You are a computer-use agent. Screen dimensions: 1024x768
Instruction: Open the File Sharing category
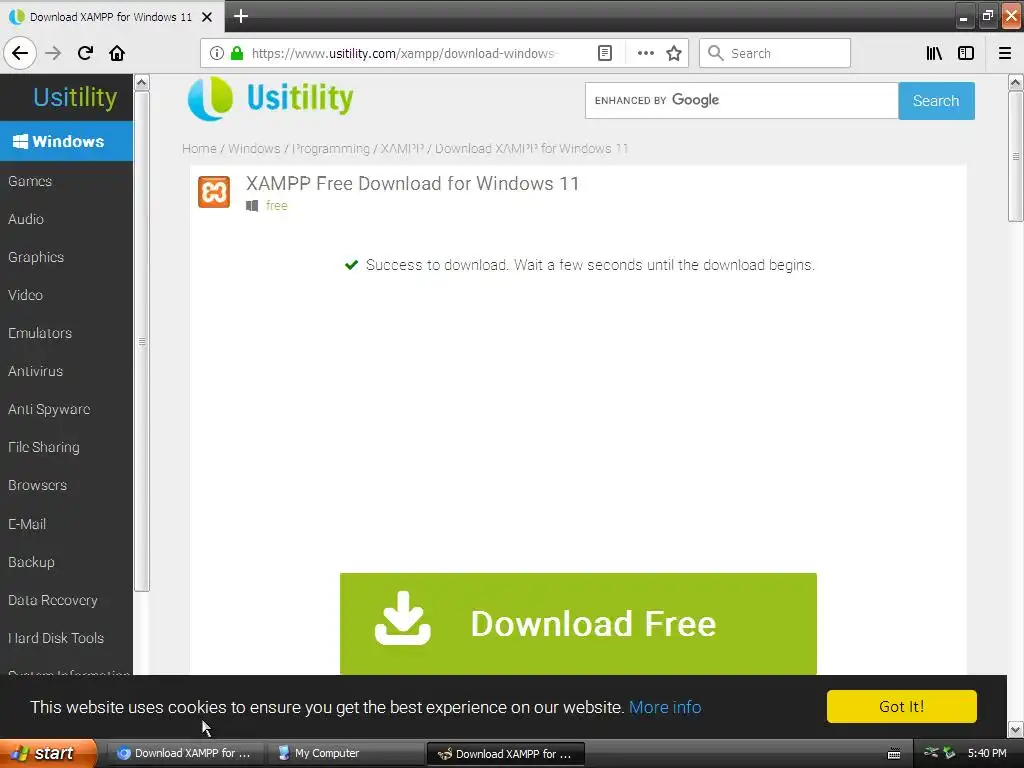pos(44,447)
